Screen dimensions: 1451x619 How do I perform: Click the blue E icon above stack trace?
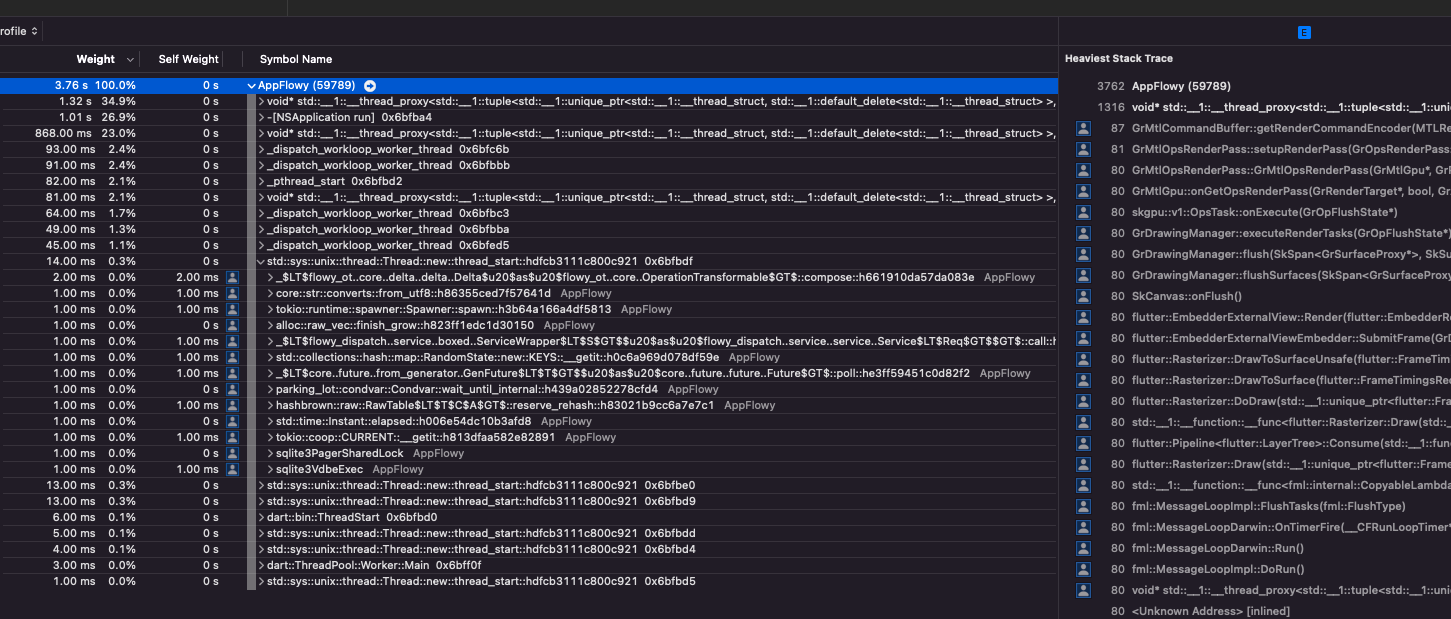click(1304, 33)
